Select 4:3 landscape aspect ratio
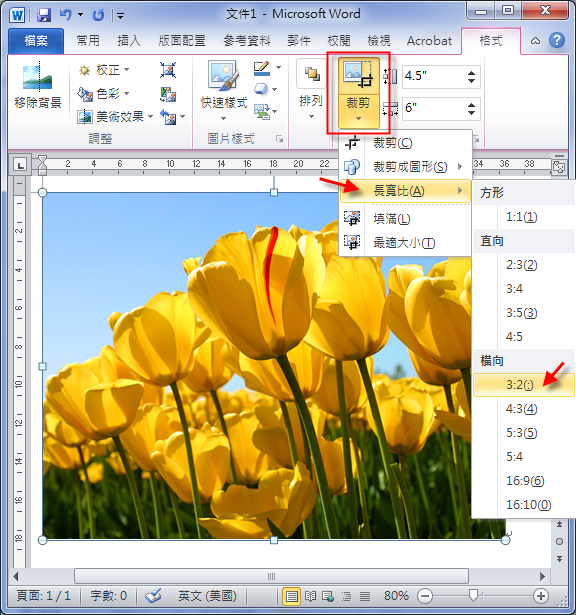 (x=523, y=409)
